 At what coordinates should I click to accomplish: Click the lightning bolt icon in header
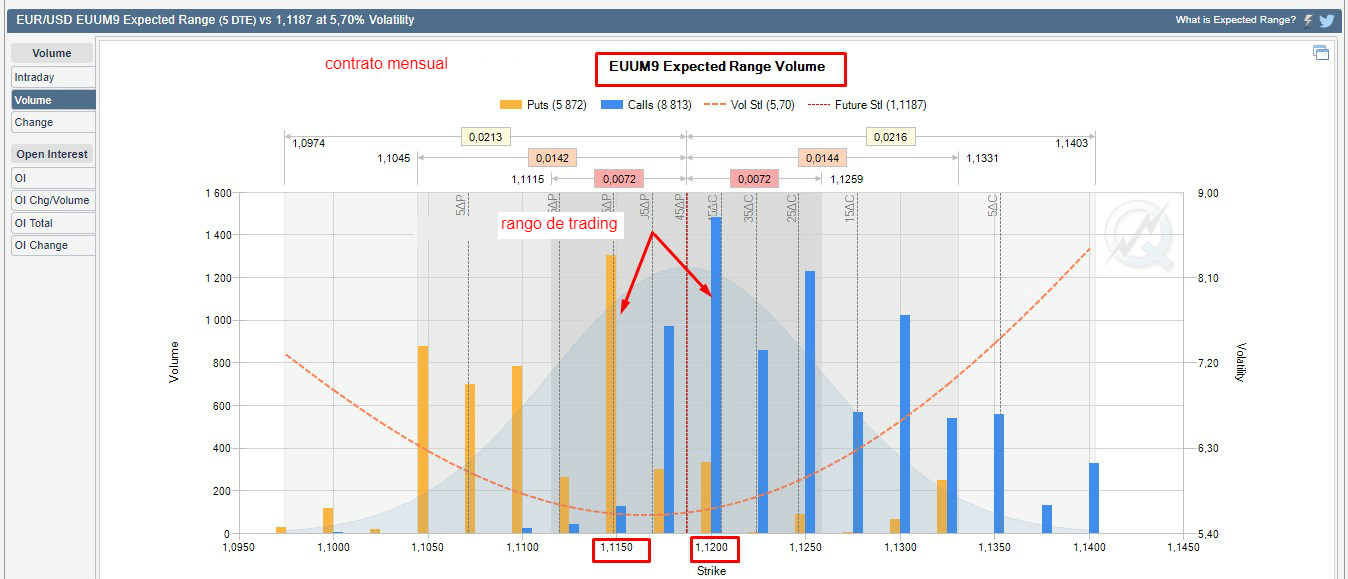coord(1308,20)
